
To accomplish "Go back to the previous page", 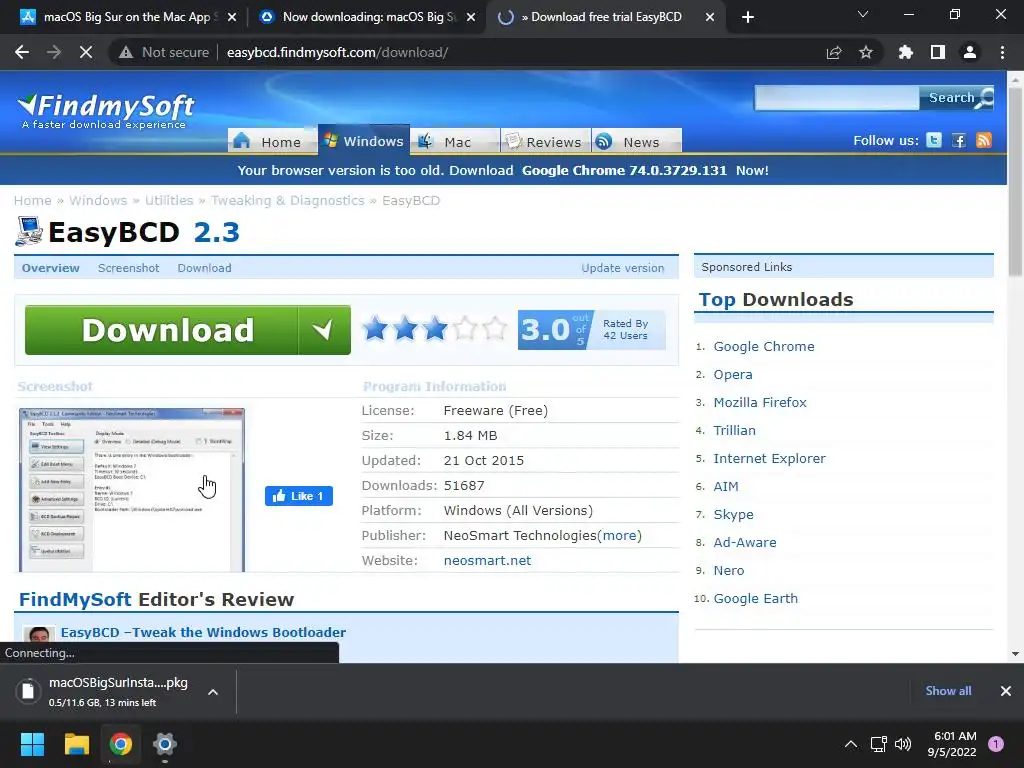I will tap(22, 52).
